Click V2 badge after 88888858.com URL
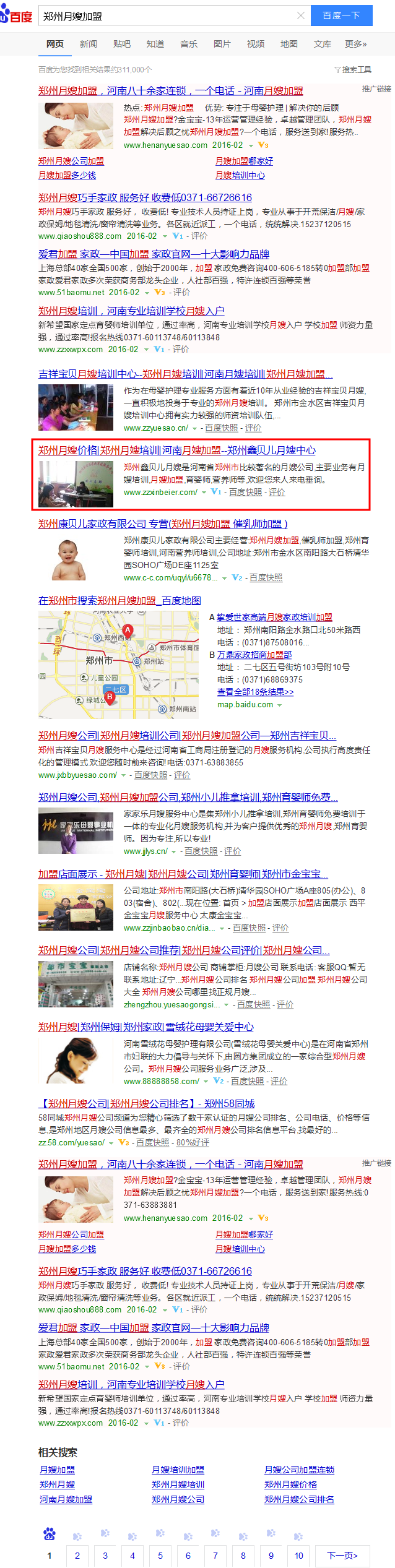 (x=219, y=1081)
